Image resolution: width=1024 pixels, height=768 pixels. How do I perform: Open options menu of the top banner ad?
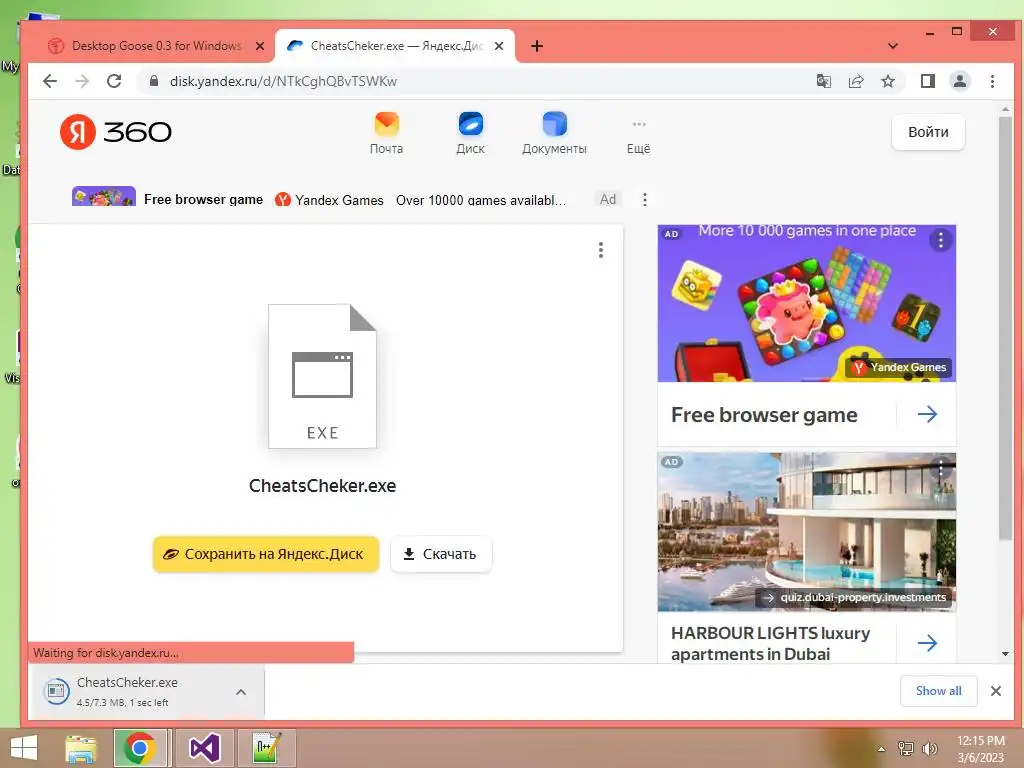click(x=645, y=199)
